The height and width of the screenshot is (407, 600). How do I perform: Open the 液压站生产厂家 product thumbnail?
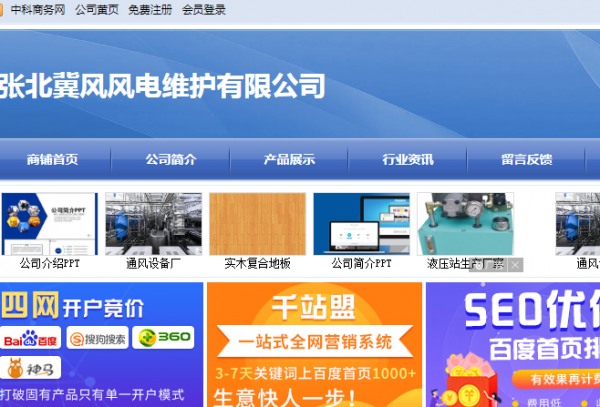coord(465,224)
